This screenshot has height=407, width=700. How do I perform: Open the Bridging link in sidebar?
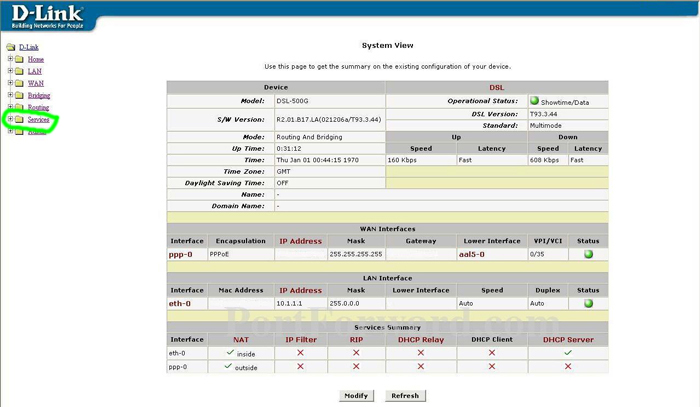pyautogui.click(x=39, y=95)
